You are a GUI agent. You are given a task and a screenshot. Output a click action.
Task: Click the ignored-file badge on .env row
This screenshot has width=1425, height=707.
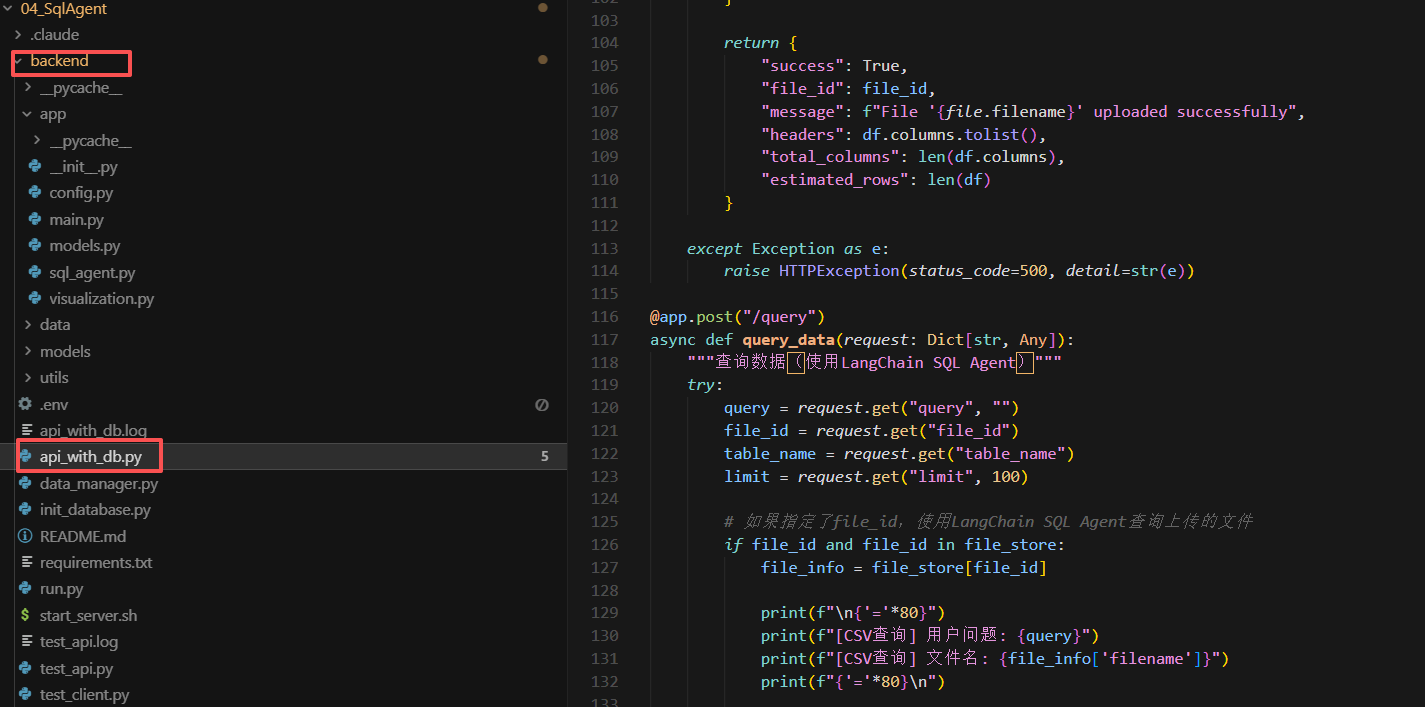(542, 405)
